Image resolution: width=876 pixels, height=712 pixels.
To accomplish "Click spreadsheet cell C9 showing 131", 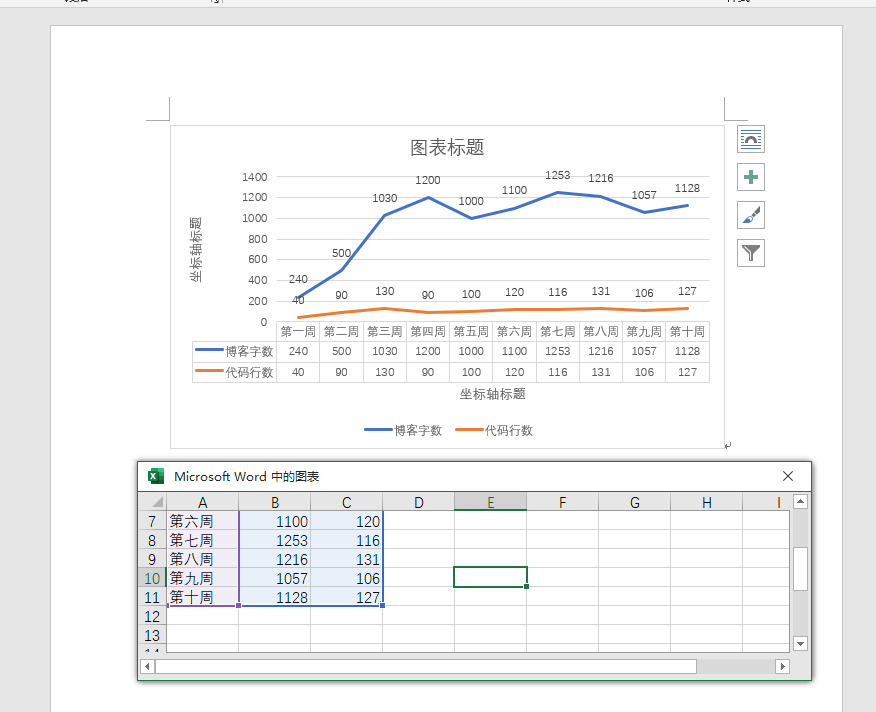I will coord(346,559).
